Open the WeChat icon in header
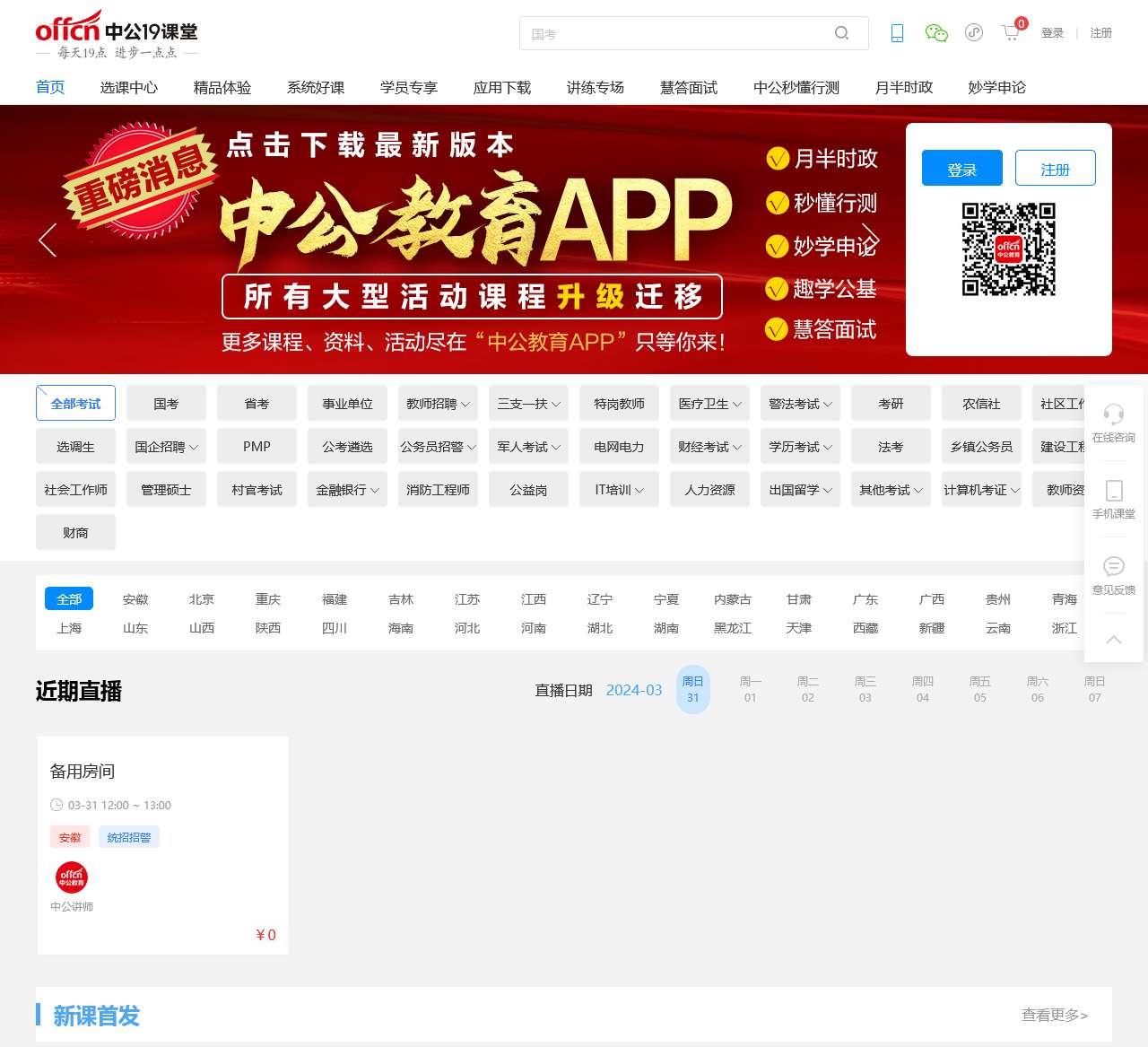This screenshot has width=1148, height=1047. tap(936, 33)
